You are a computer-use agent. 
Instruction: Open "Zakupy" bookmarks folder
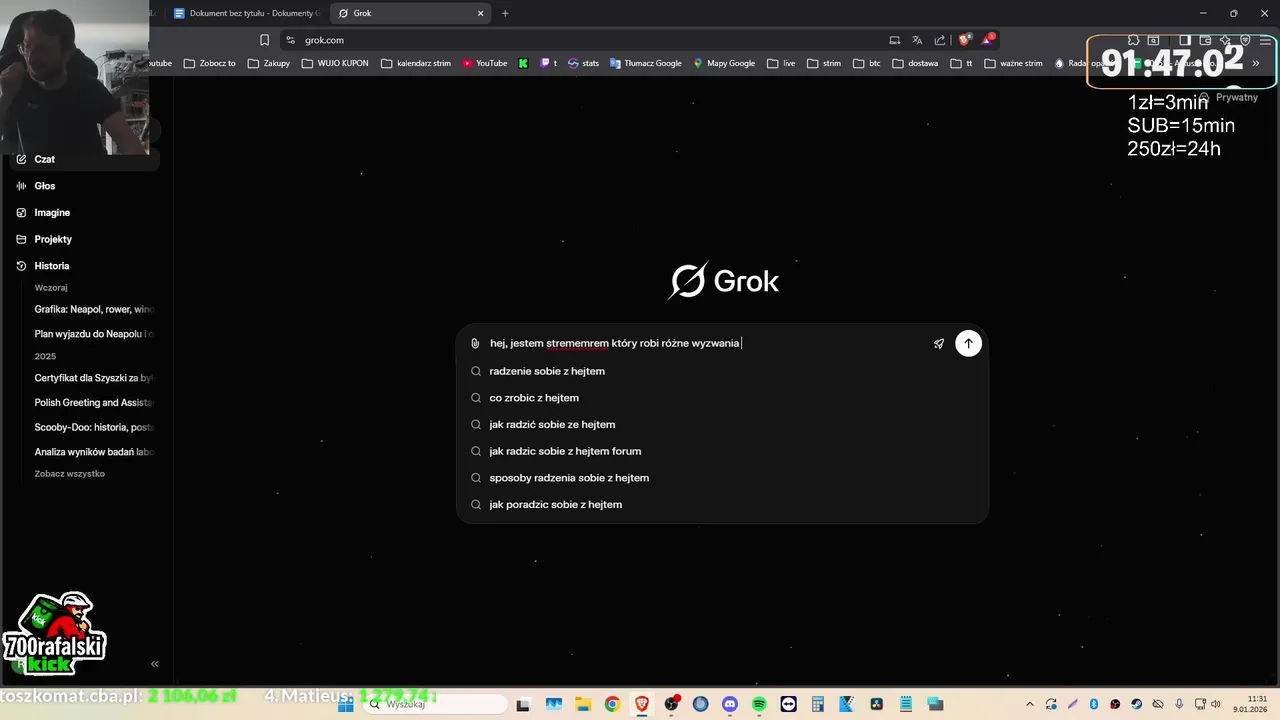coord(268,63)
